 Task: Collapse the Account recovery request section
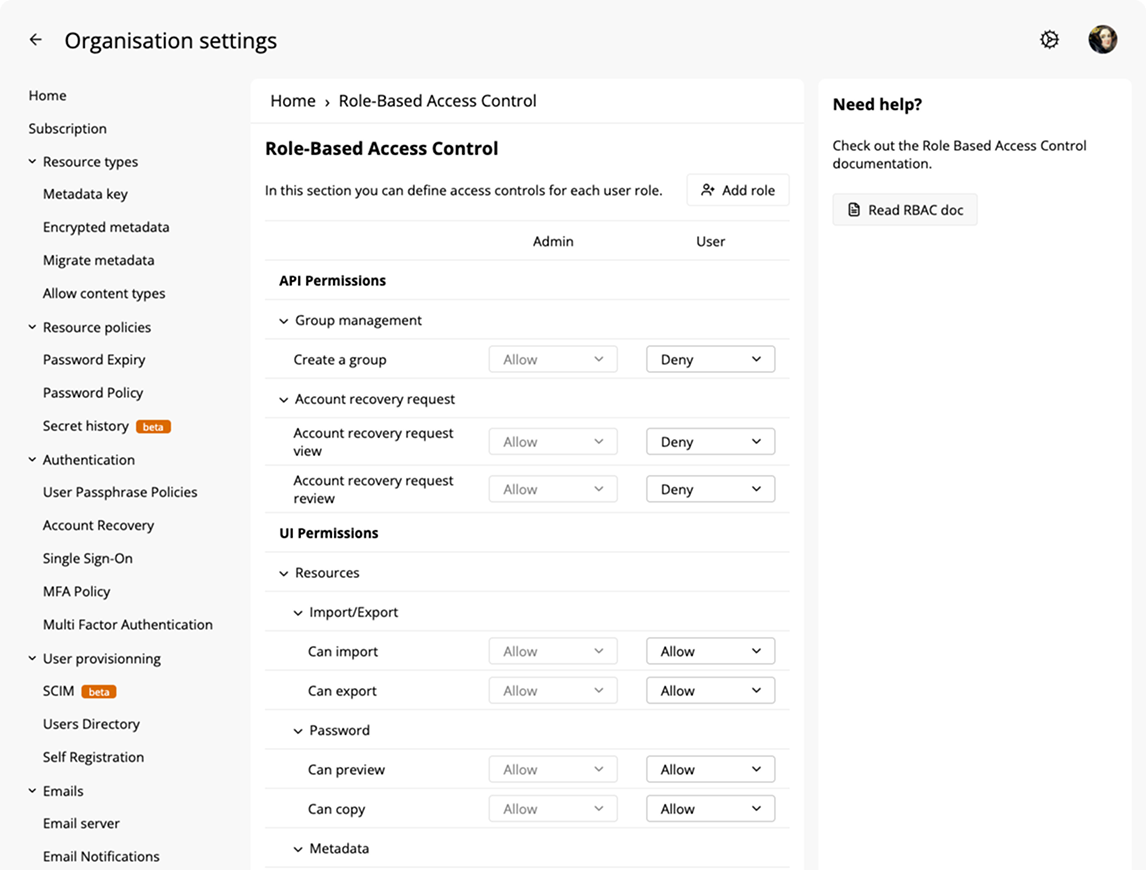[284, 399]
